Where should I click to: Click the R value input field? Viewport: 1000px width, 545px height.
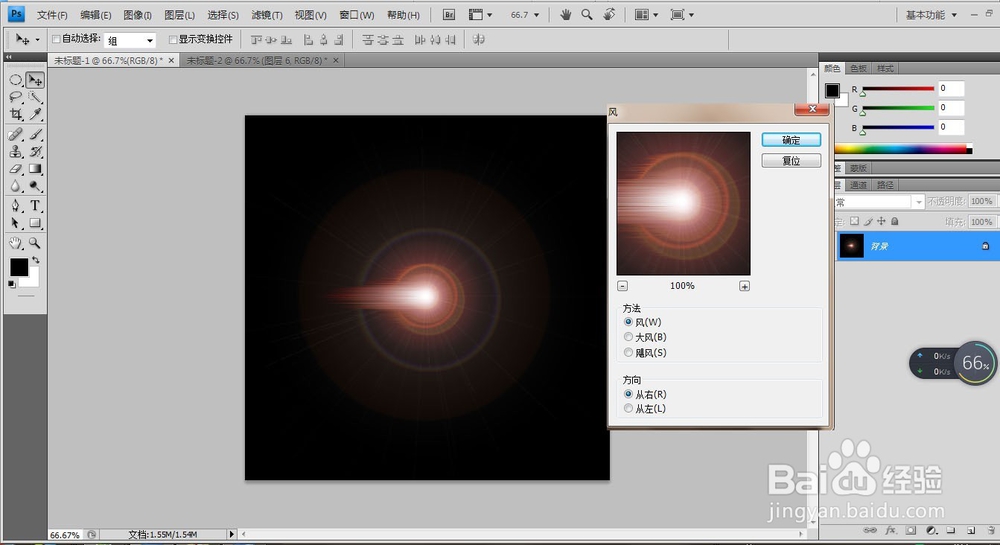[x=951, y=89]
